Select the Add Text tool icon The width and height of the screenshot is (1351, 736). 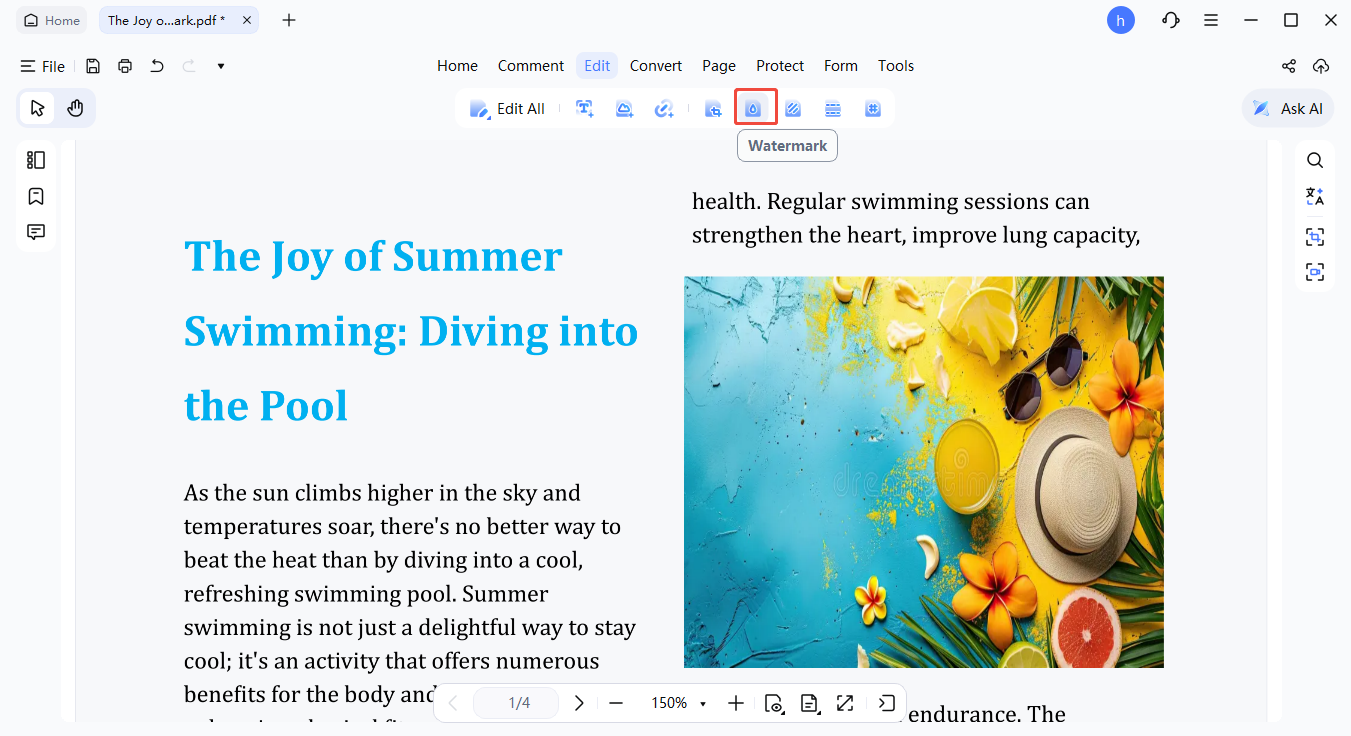(x=585, y=109)
